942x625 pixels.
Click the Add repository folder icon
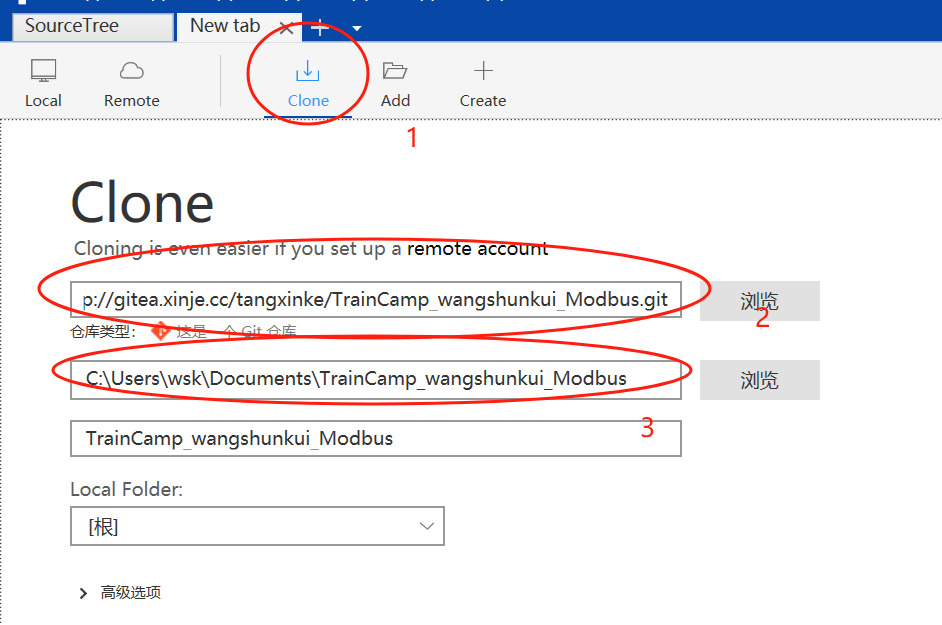point(395,83)
